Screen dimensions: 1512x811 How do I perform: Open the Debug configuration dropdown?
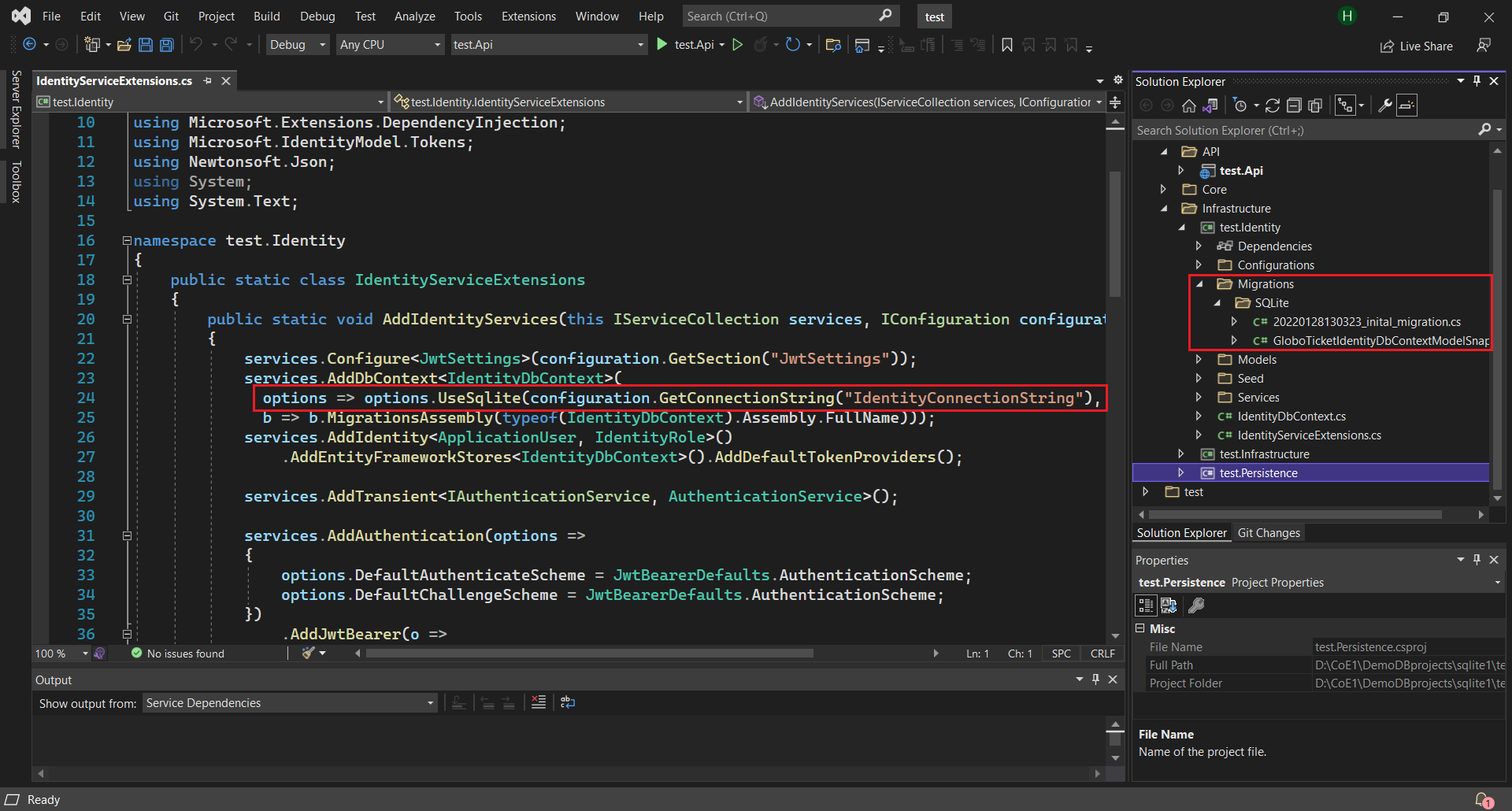pyautogui.click(x=297, y=45)
